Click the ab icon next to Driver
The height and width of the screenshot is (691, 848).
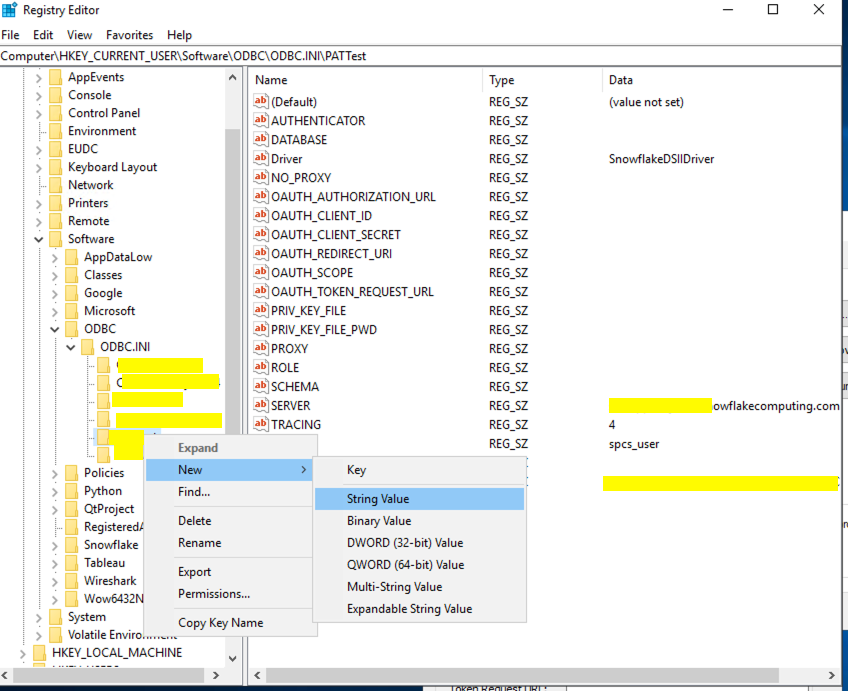(x=262, y=158)
